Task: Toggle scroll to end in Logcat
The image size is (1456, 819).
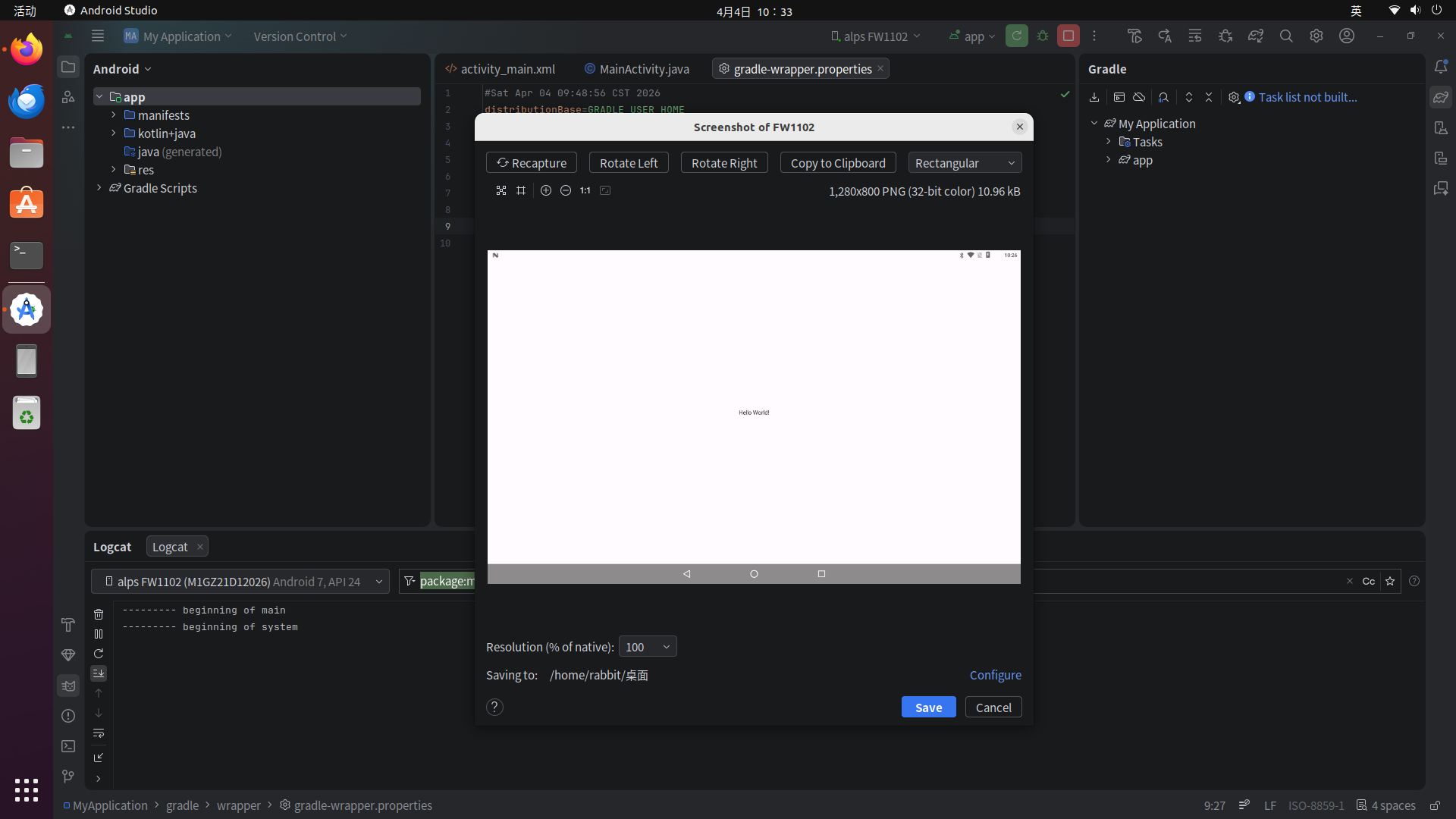Action: (x=99, y=673)
